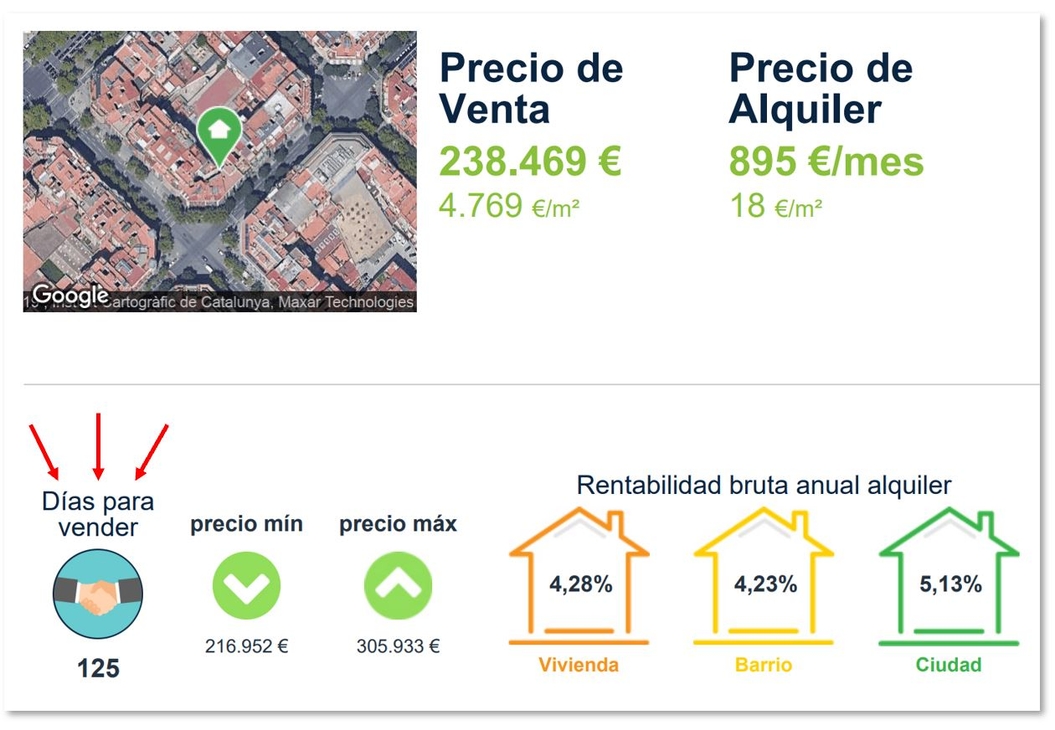Click the 4.769 €/m² sale price per meter
Screen dimensions: 1055x730
pos(509,206)
